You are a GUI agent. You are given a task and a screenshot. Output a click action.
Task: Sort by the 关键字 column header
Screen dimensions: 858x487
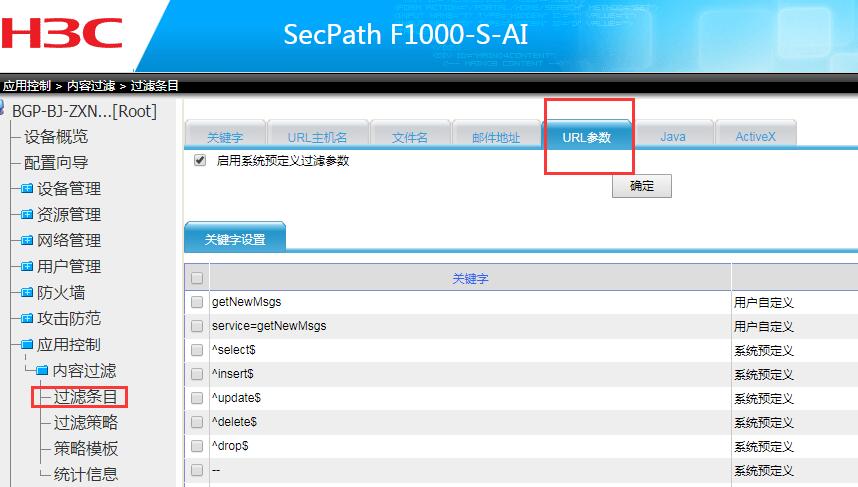pos(470,279)
